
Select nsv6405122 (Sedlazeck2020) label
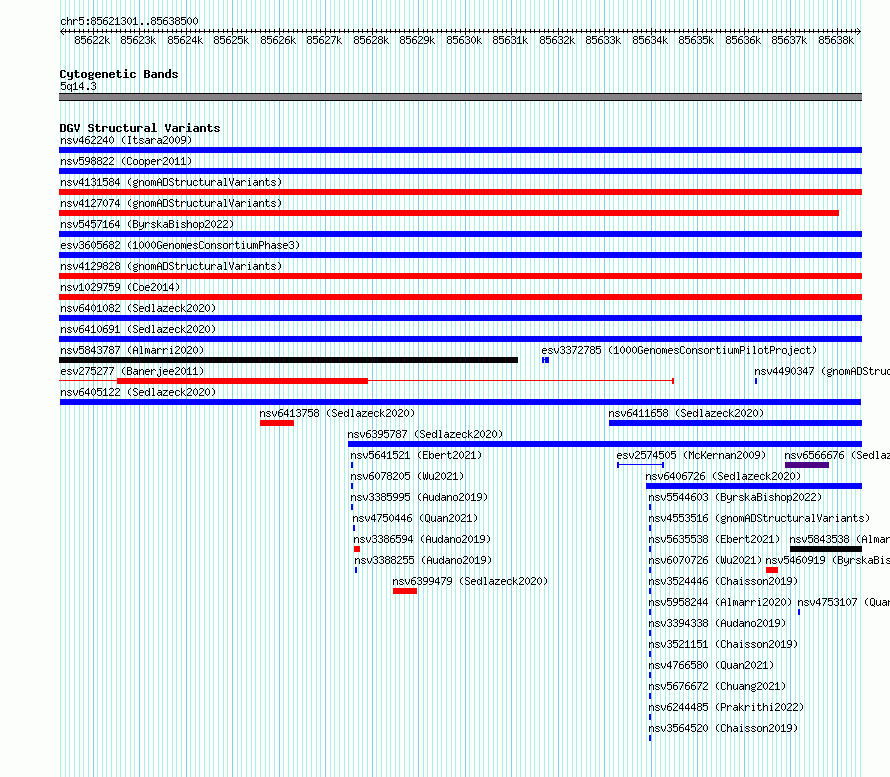click(138, 392)
